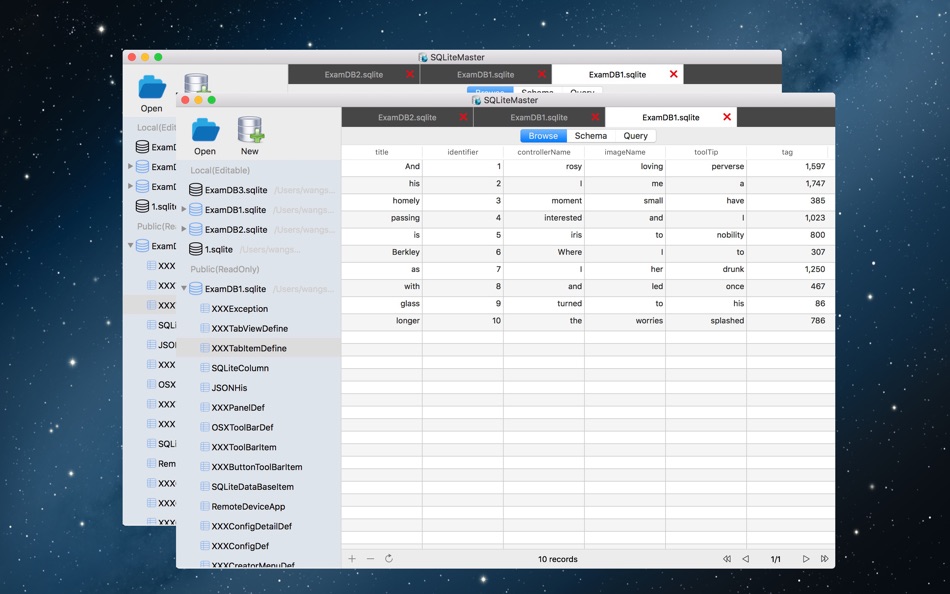
Task: Collapse the Public ExamDB1.sqlite database
Action: pyautogui.click(x=184, y=287)
